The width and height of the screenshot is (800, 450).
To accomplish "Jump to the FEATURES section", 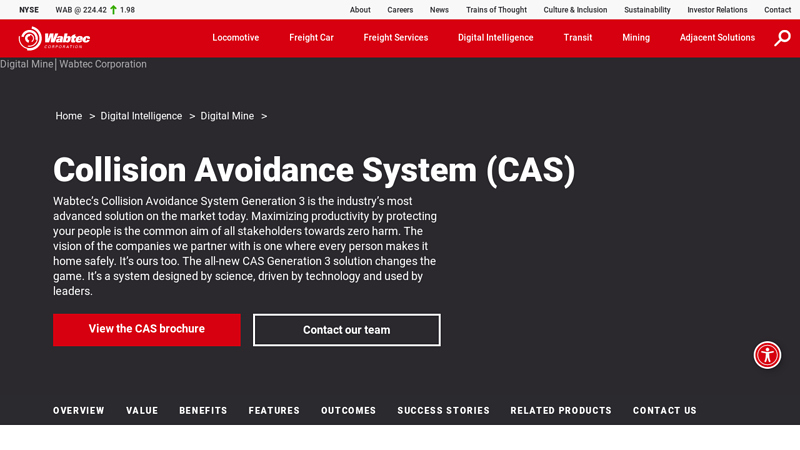I will click(x=274, y=411).
